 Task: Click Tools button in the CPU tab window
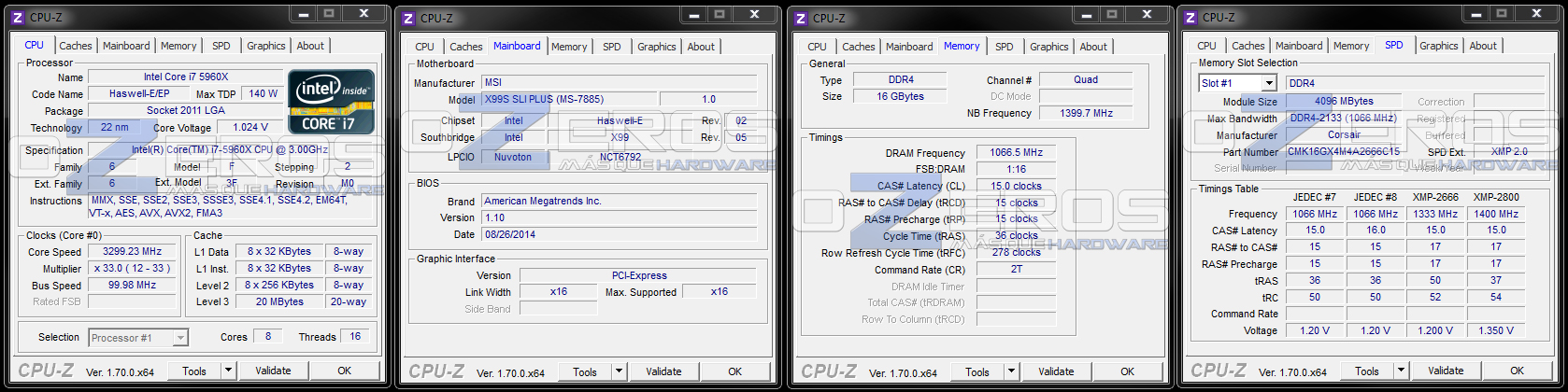[x=194, y=371]
